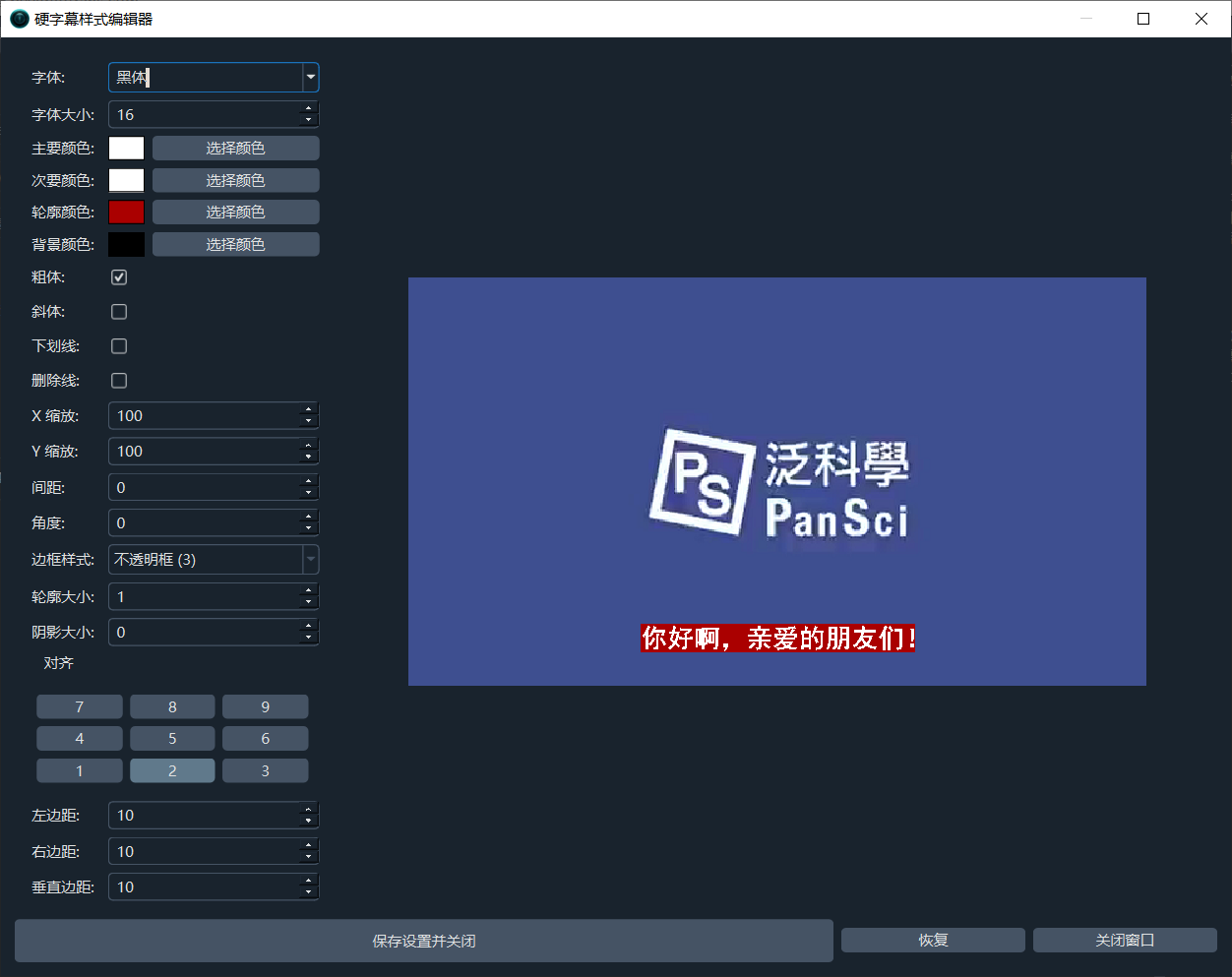
Task: Click the red 轮廓颜色 color swatch
Action: click(x=126, y=213)
